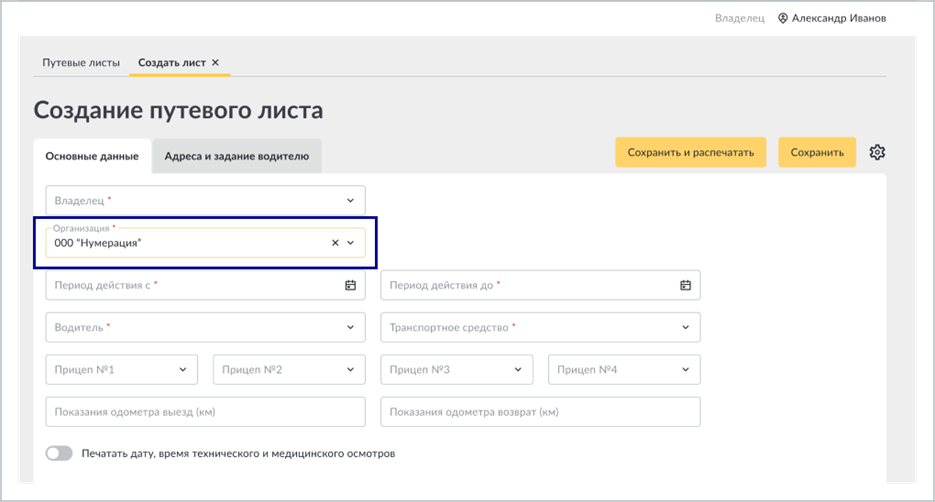Screen dimensions: 935x502
Task: Expand the Прицеп №4 dropdown
Action: pos(685,370)
